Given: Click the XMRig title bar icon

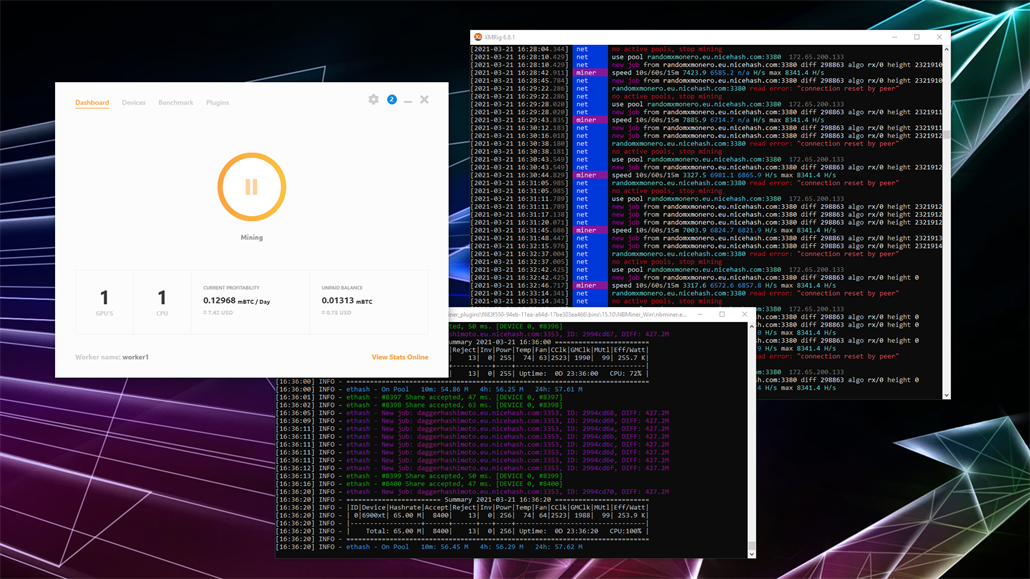Looking at the screenshot, I should point(478,37).
